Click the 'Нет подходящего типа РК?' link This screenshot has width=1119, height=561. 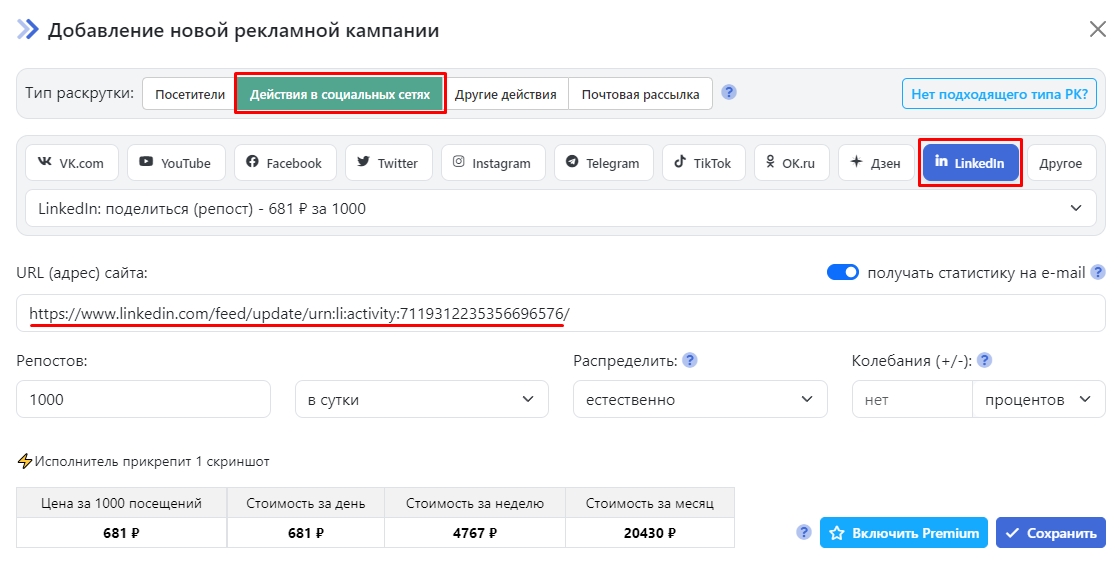click(999, 94)
